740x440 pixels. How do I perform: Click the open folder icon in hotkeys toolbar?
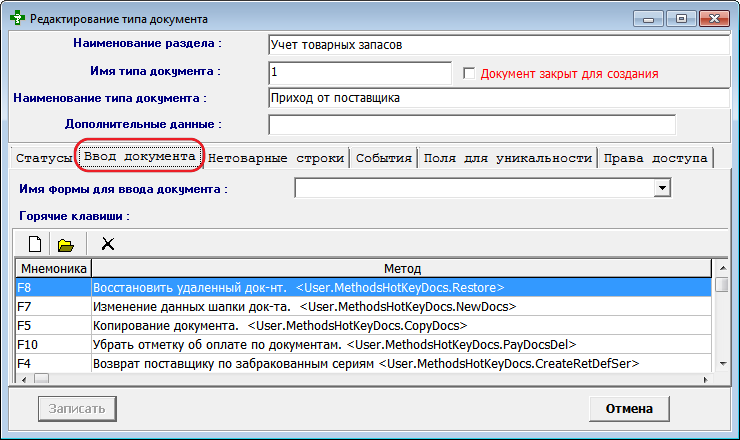point(66,245)
